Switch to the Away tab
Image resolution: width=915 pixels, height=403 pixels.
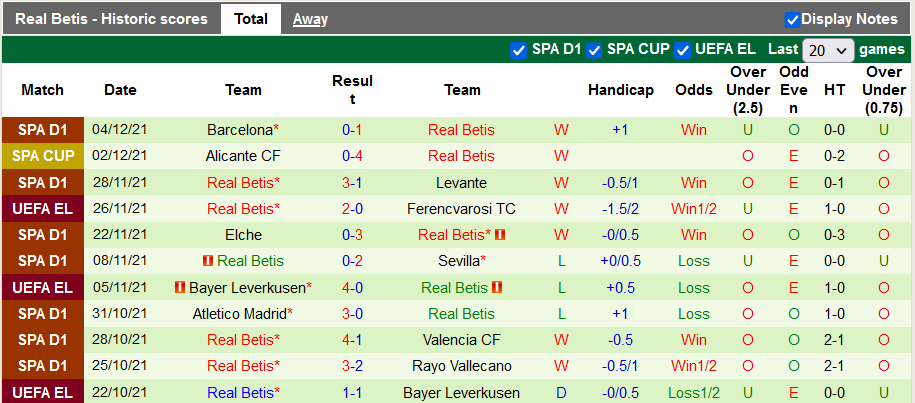tap(310, 19)
